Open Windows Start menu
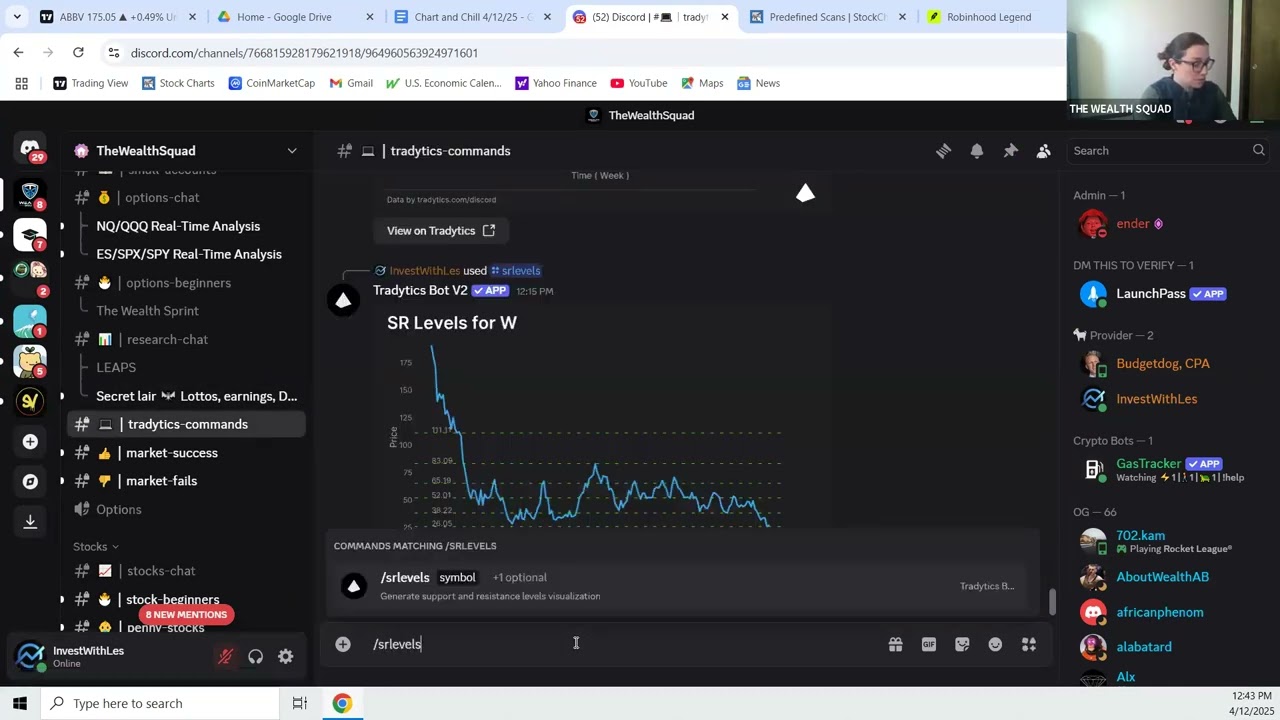This screenshot has height=720, width=1280. [x=20, y=703]
